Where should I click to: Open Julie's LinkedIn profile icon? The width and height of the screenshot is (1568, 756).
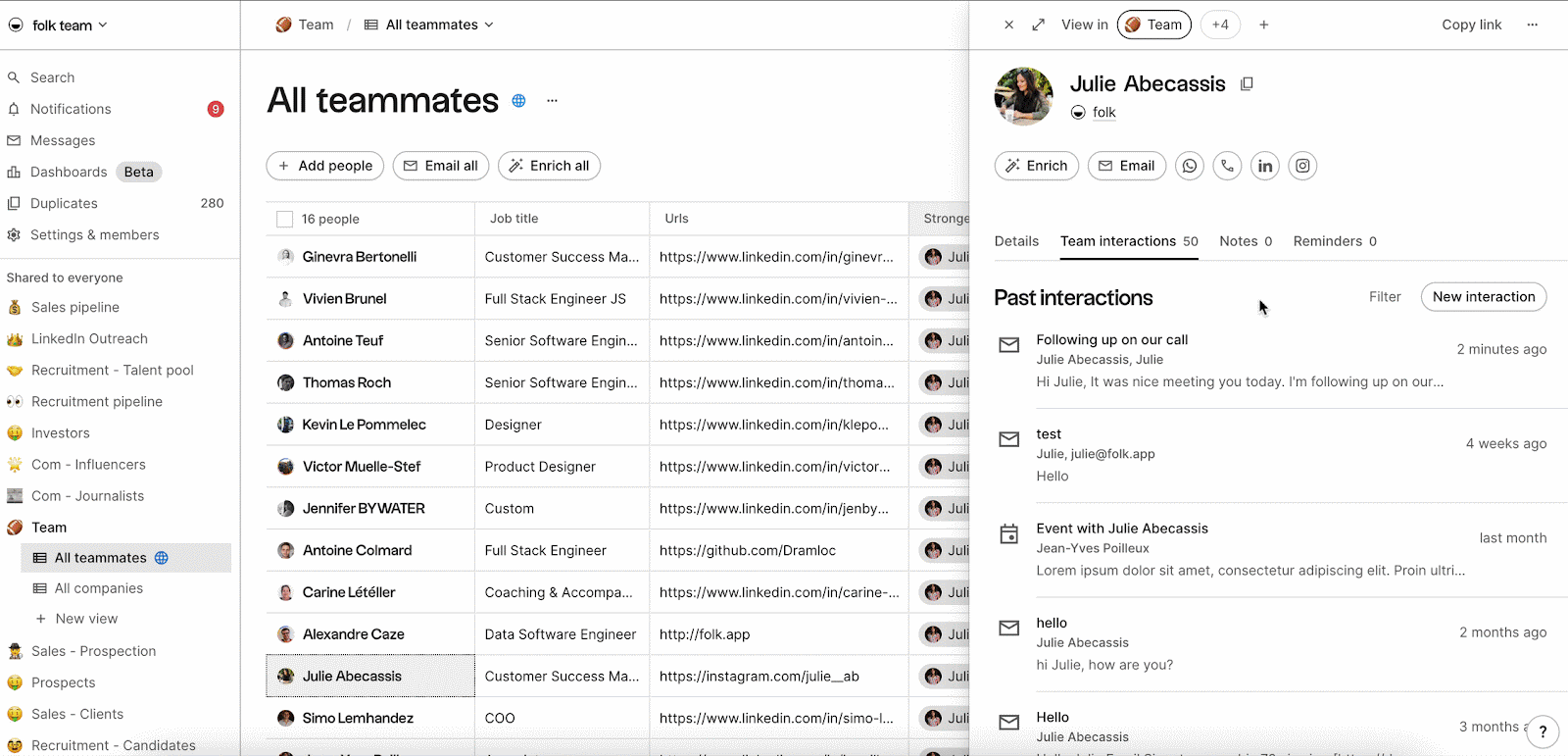(1265, 166)
